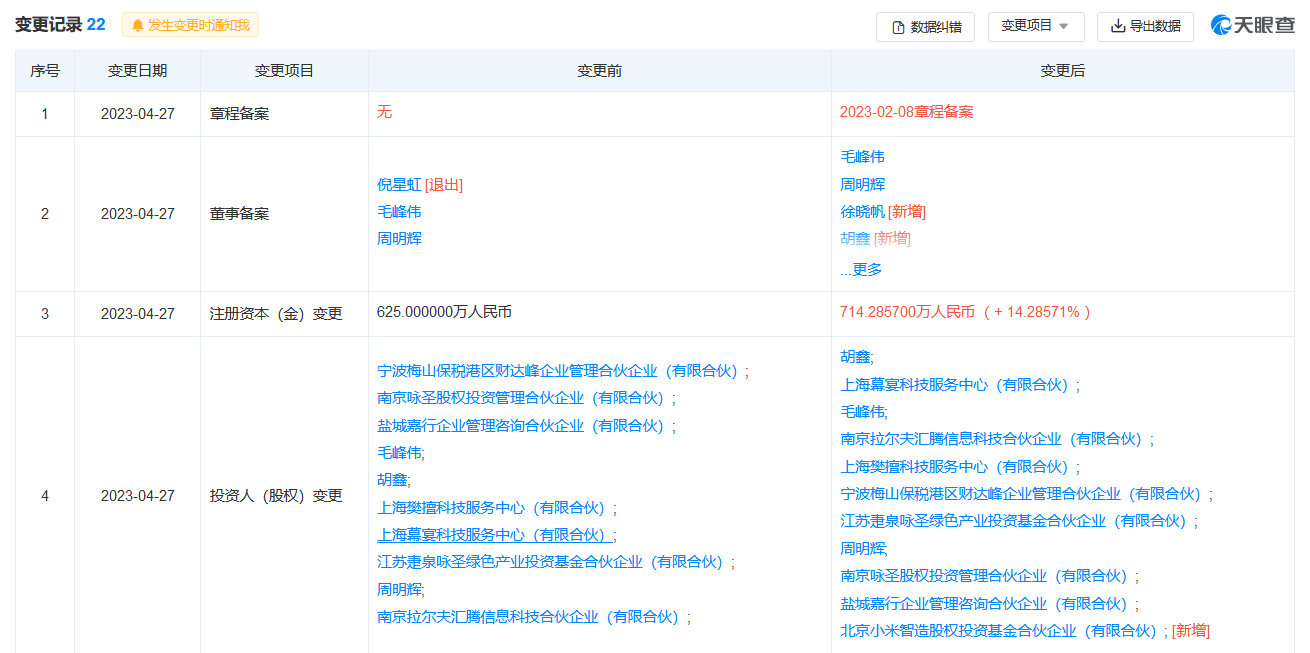
Task: Open 北京小米智造股权投资基金合伙企业 link
Action: tap(998, 631)
